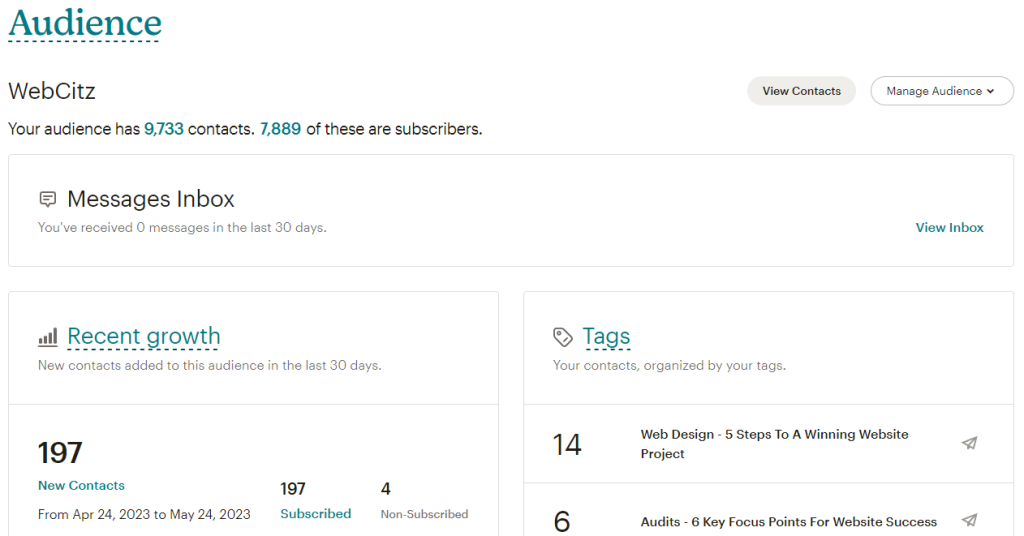Open the Tags heading link
The height and width of the screenshot is (536, 1024).
coord(606,337)
